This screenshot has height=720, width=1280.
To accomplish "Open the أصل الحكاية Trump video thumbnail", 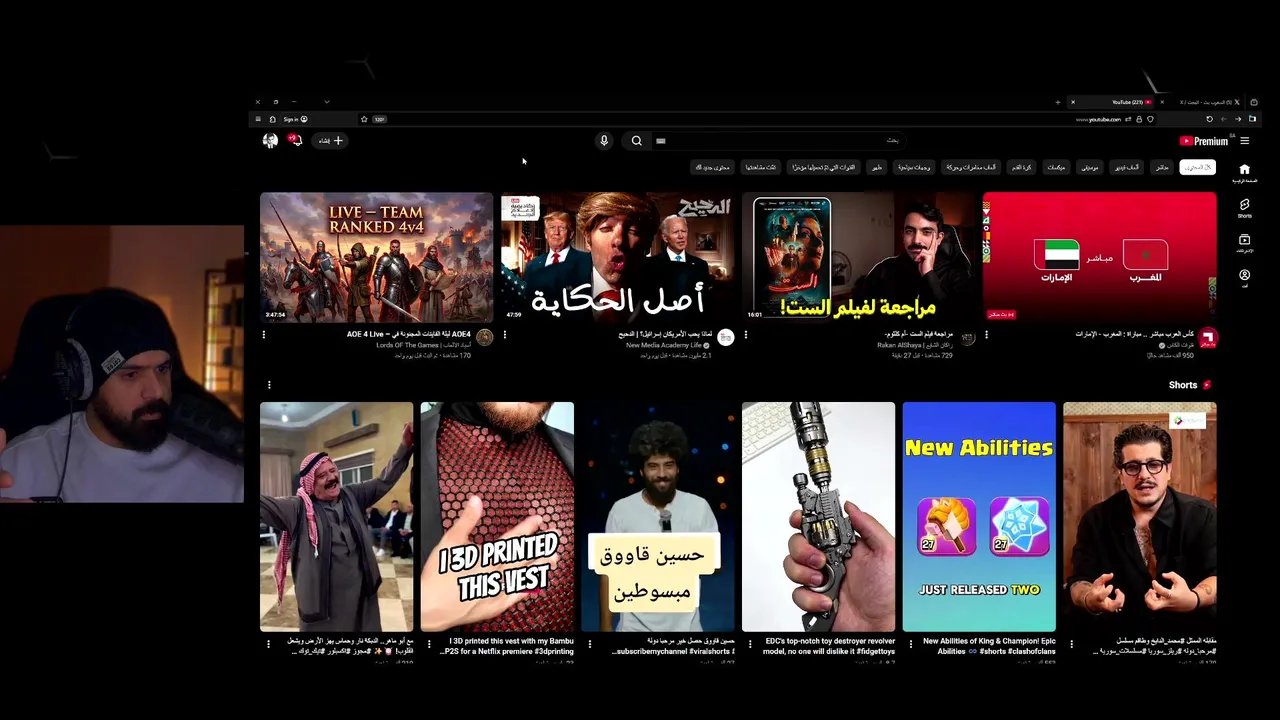I will coord(617,257).
